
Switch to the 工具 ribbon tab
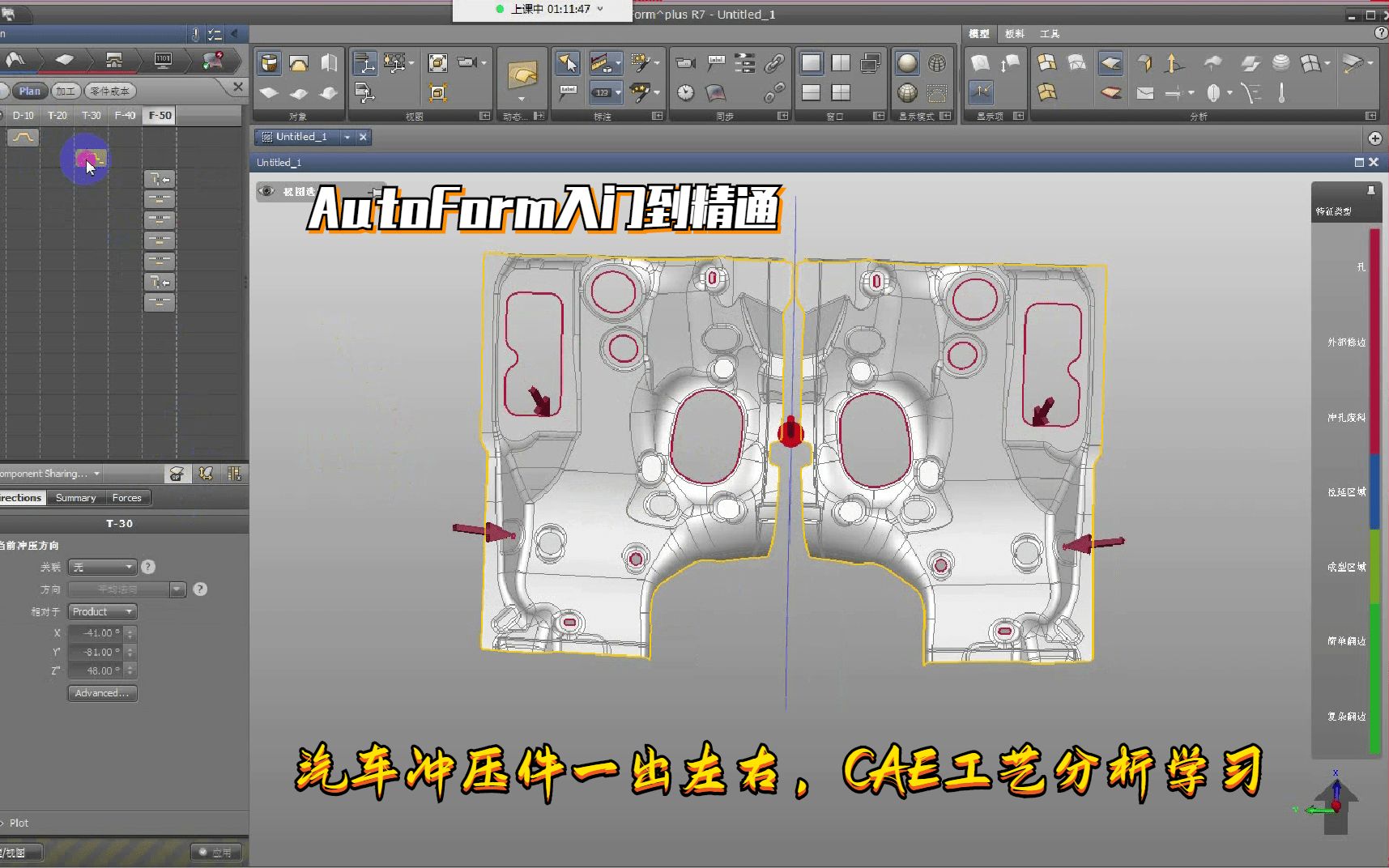1050,34
